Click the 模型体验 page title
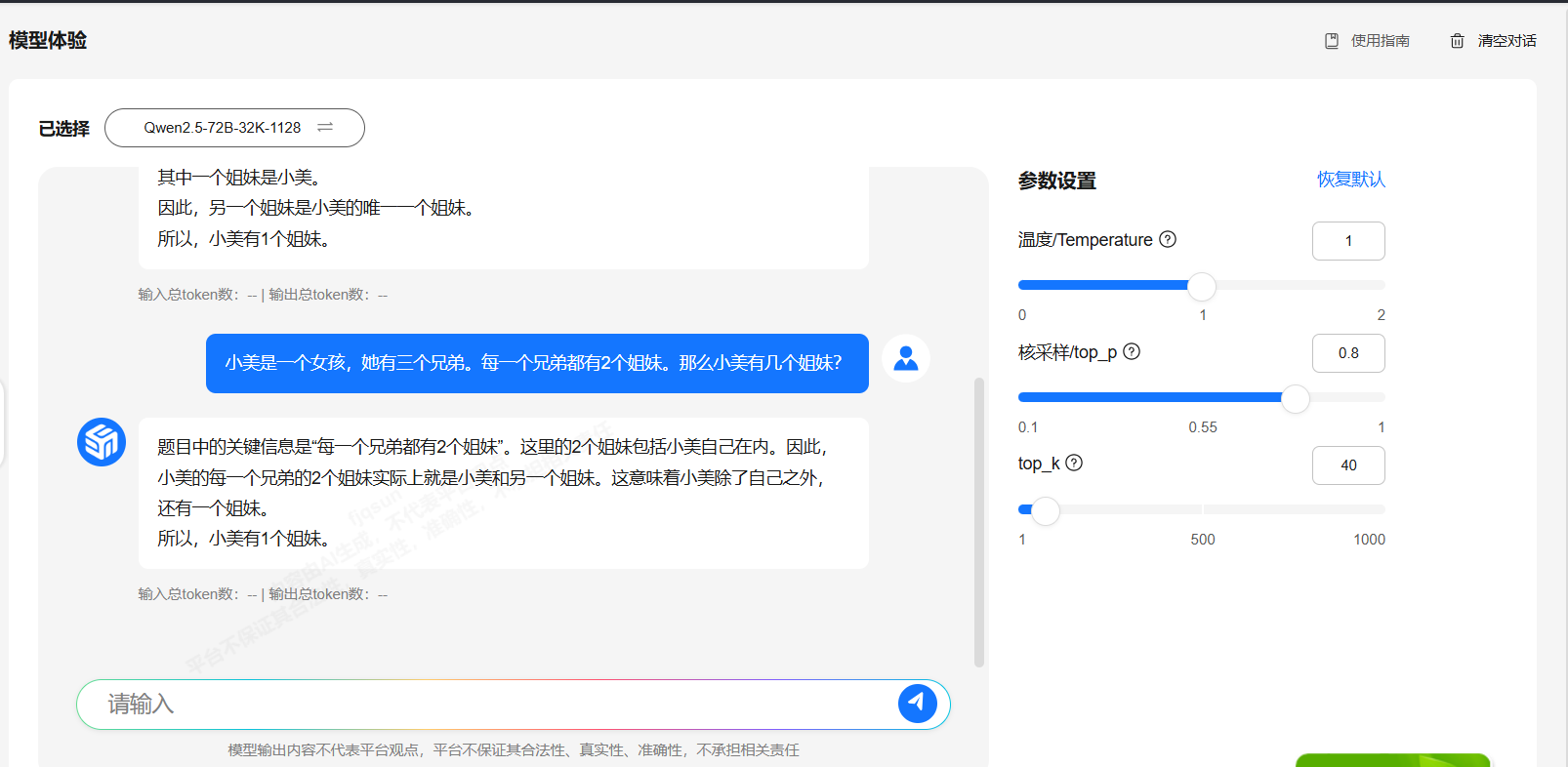 [48, 40]
